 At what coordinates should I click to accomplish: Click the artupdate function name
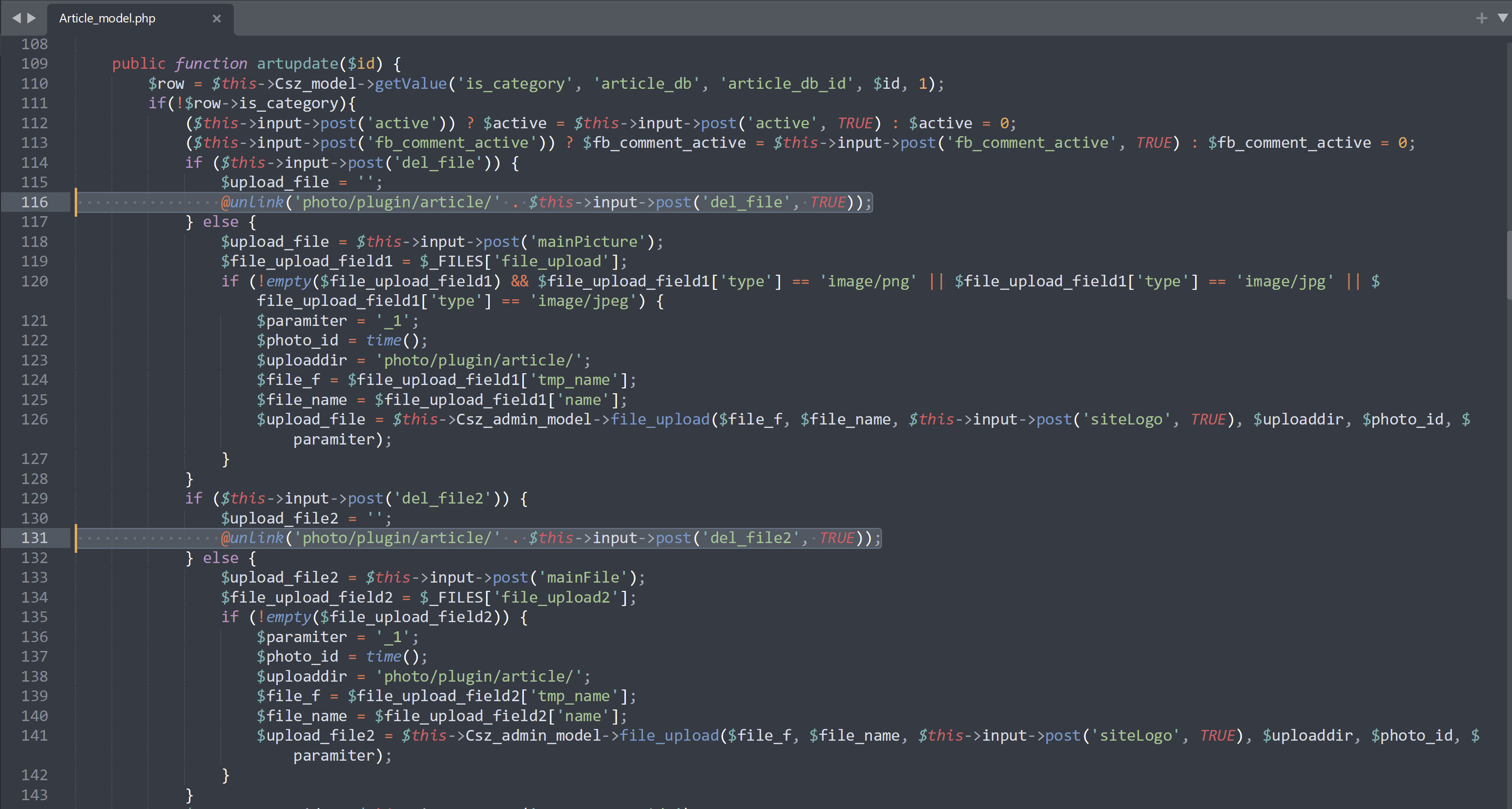(298, 63)
